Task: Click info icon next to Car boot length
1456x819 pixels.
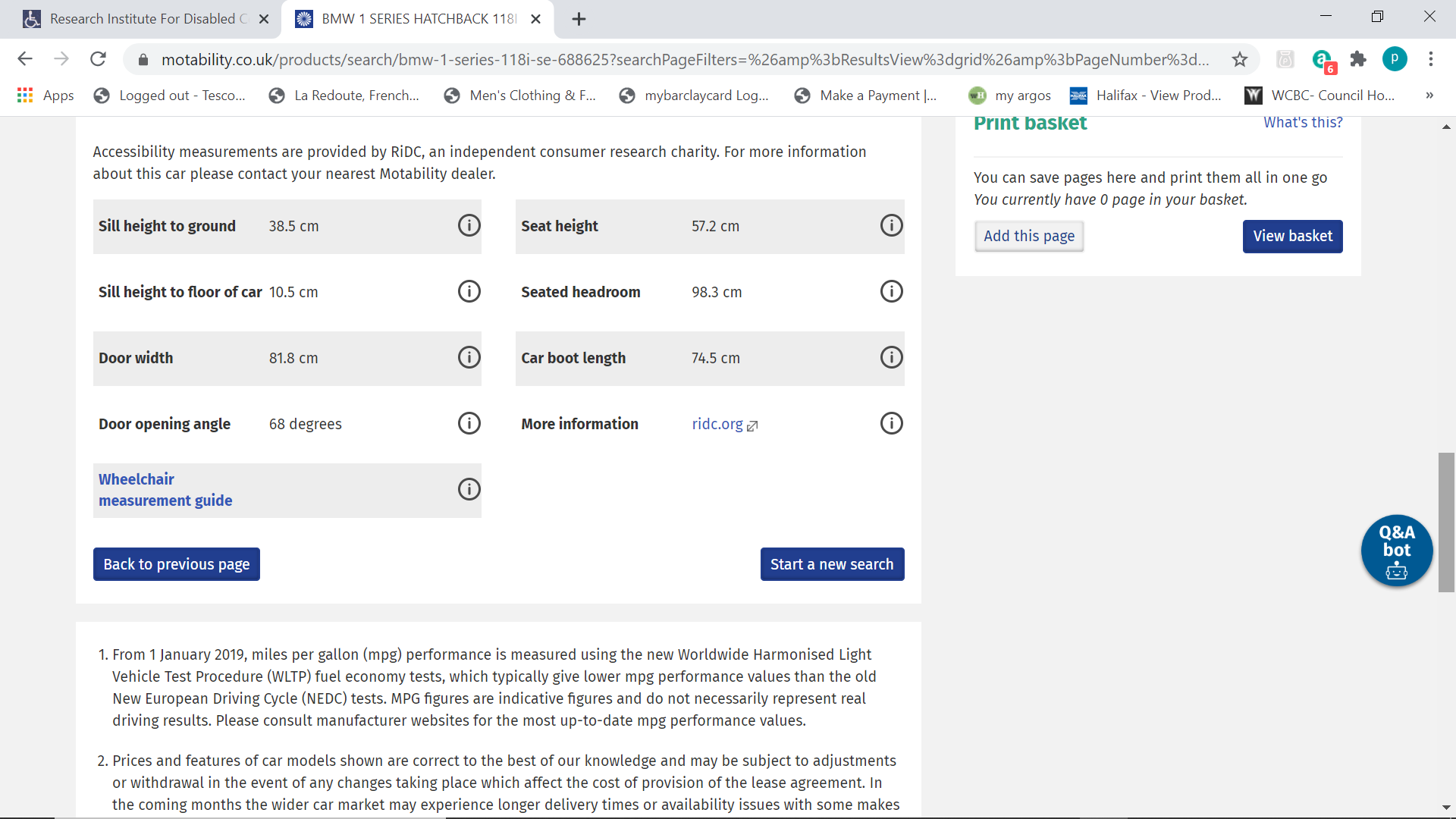Action: [x=891, y=357]
